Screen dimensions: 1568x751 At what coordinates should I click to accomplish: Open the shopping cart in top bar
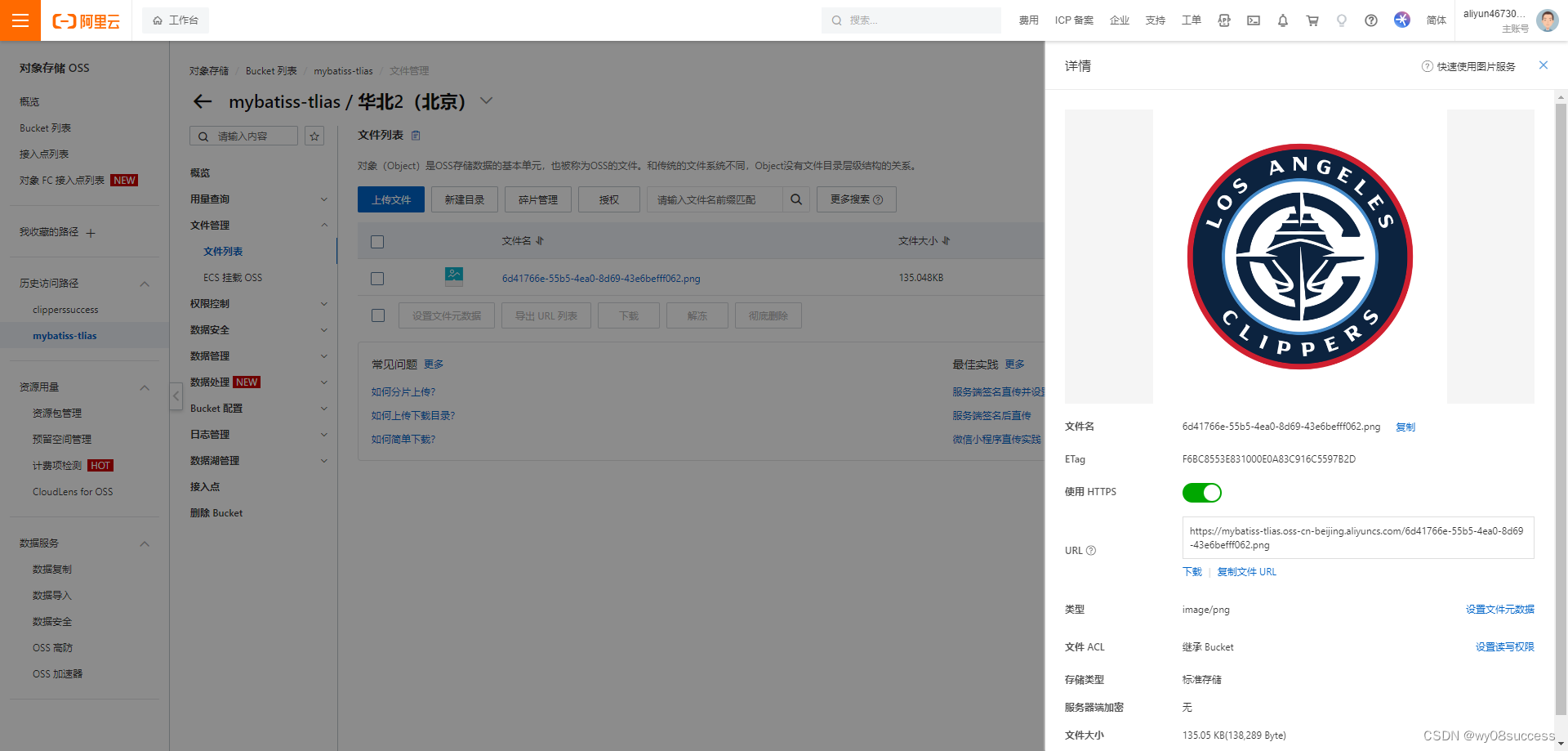coord(1312,20)
